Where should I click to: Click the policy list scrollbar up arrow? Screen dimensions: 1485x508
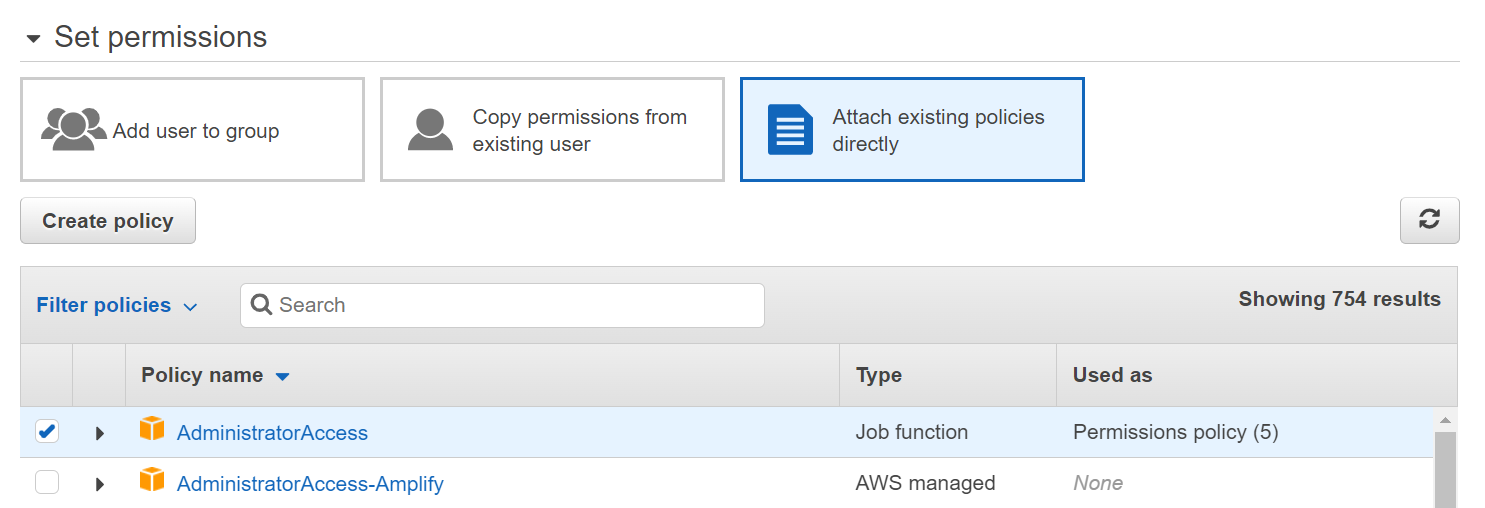tap(1445, 420)
